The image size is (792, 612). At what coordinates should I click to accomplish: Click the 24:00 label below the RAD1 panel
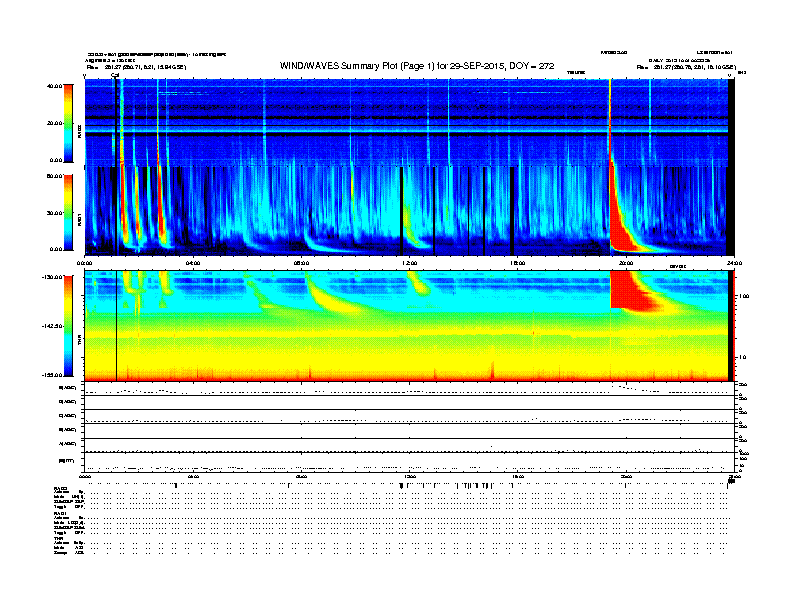(733, 263)
